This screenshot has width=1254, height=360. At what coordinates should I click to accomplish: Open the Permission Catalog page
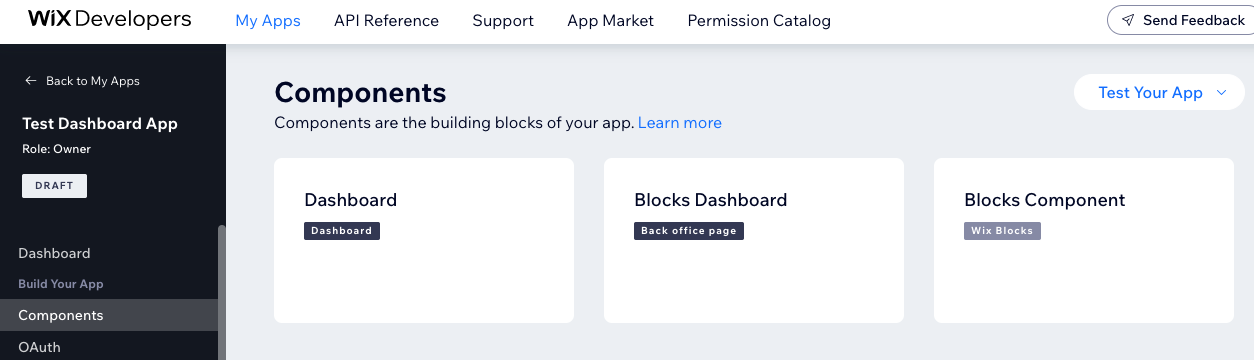pyautogui.click(x=759, y=20)
